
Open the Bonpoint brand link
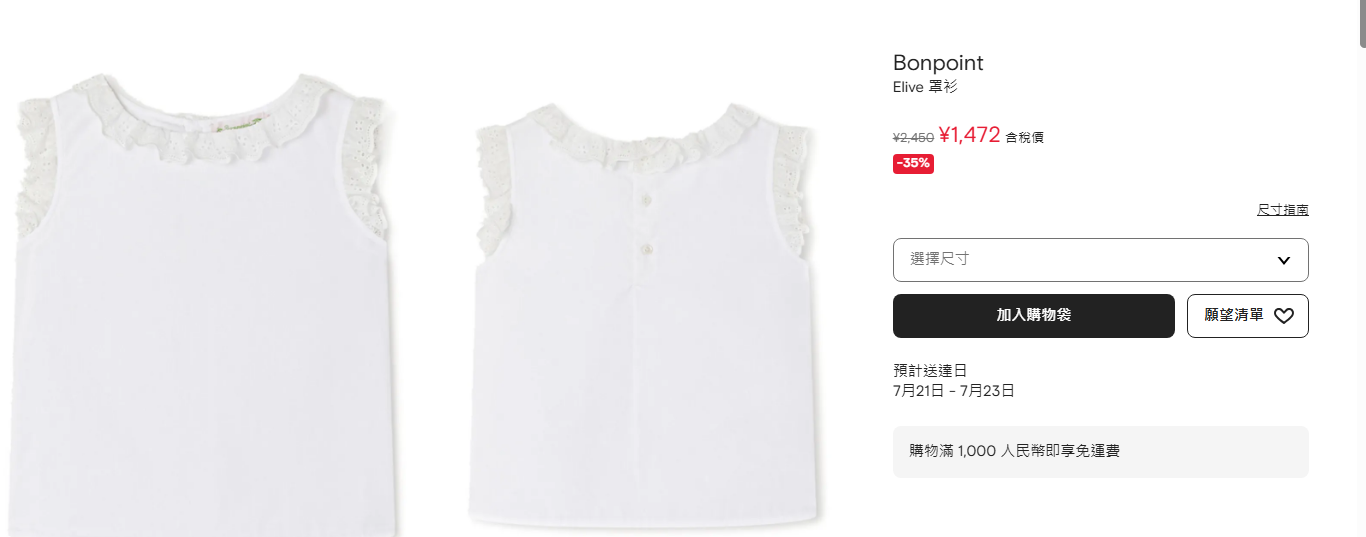938,63
